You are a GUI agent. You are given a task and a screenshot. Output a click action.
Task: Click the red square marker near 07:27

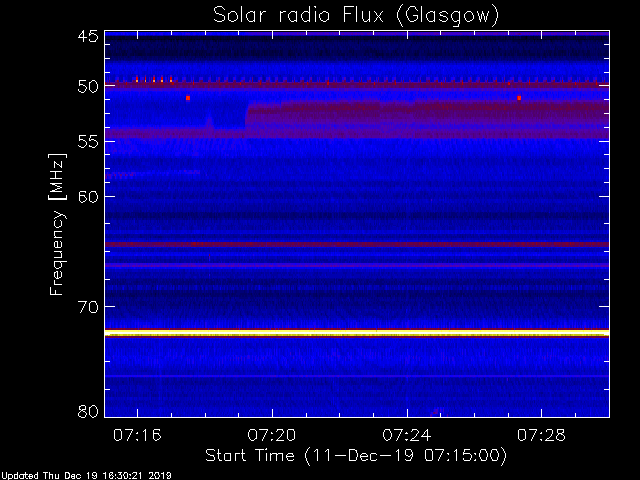click(519, 98)
